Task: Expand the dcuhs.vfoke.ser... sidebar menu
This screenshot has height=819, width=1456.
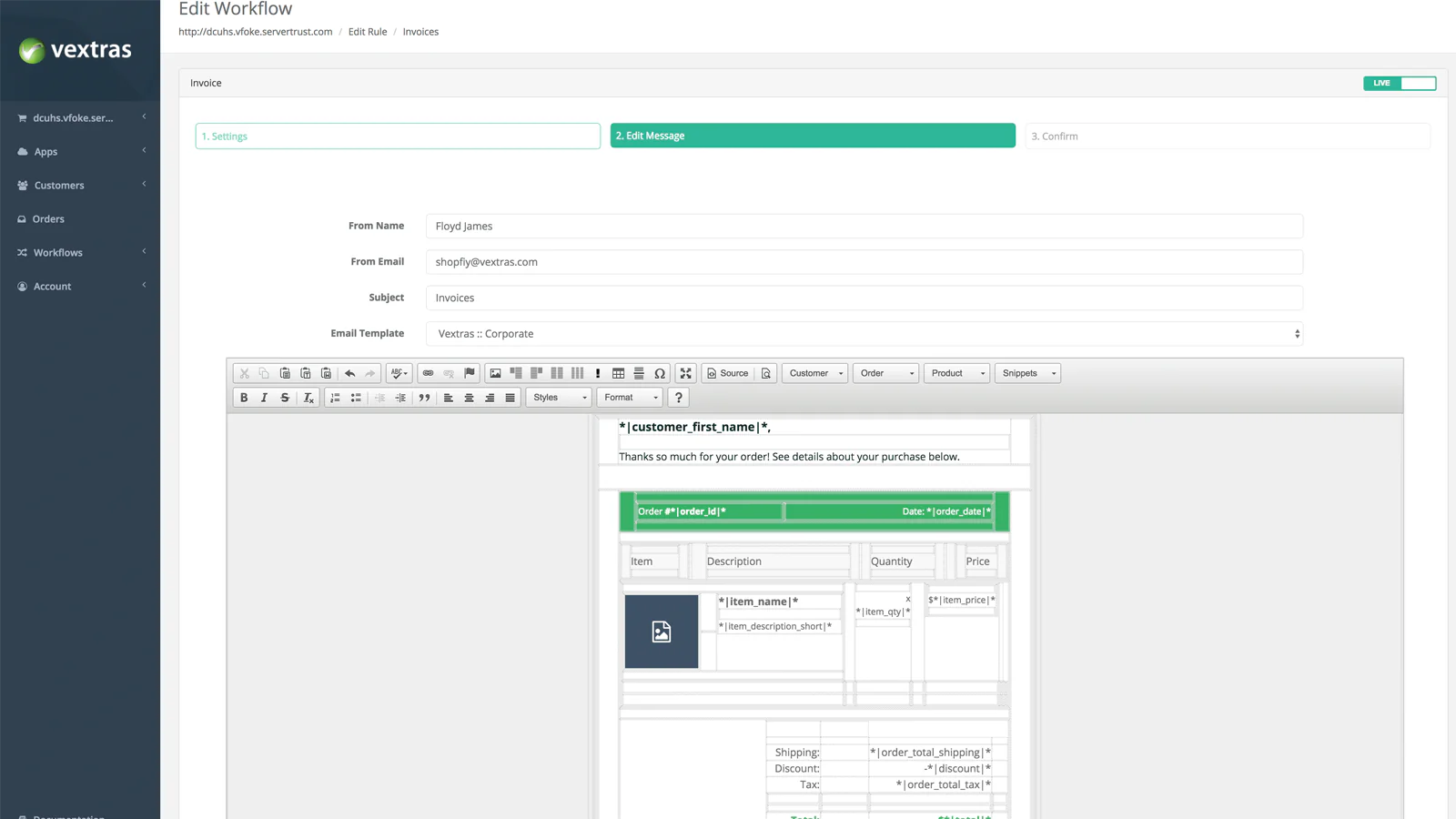Action: [x=80, y=117]
